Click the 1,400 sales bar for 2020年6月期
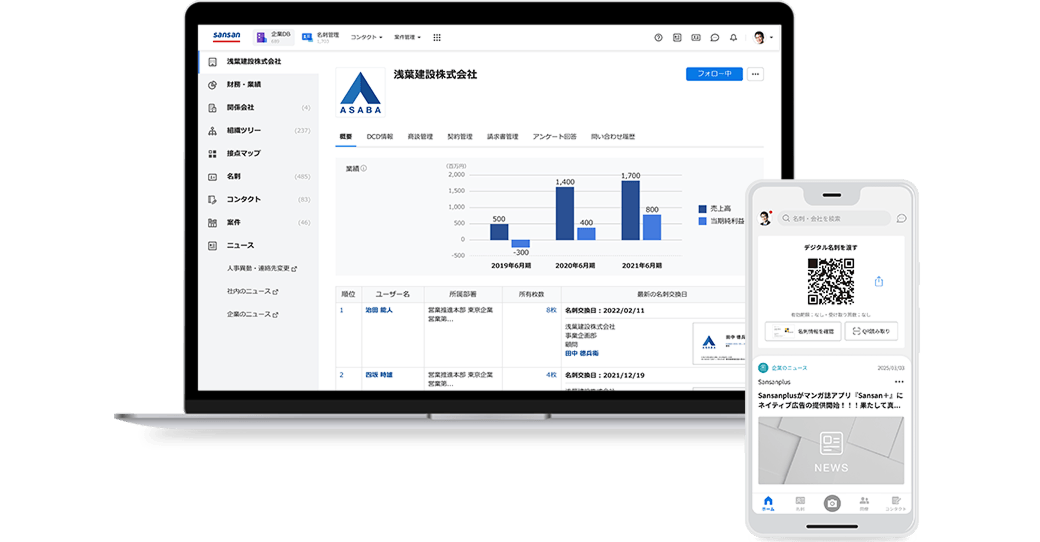 [x=564, y=213]
